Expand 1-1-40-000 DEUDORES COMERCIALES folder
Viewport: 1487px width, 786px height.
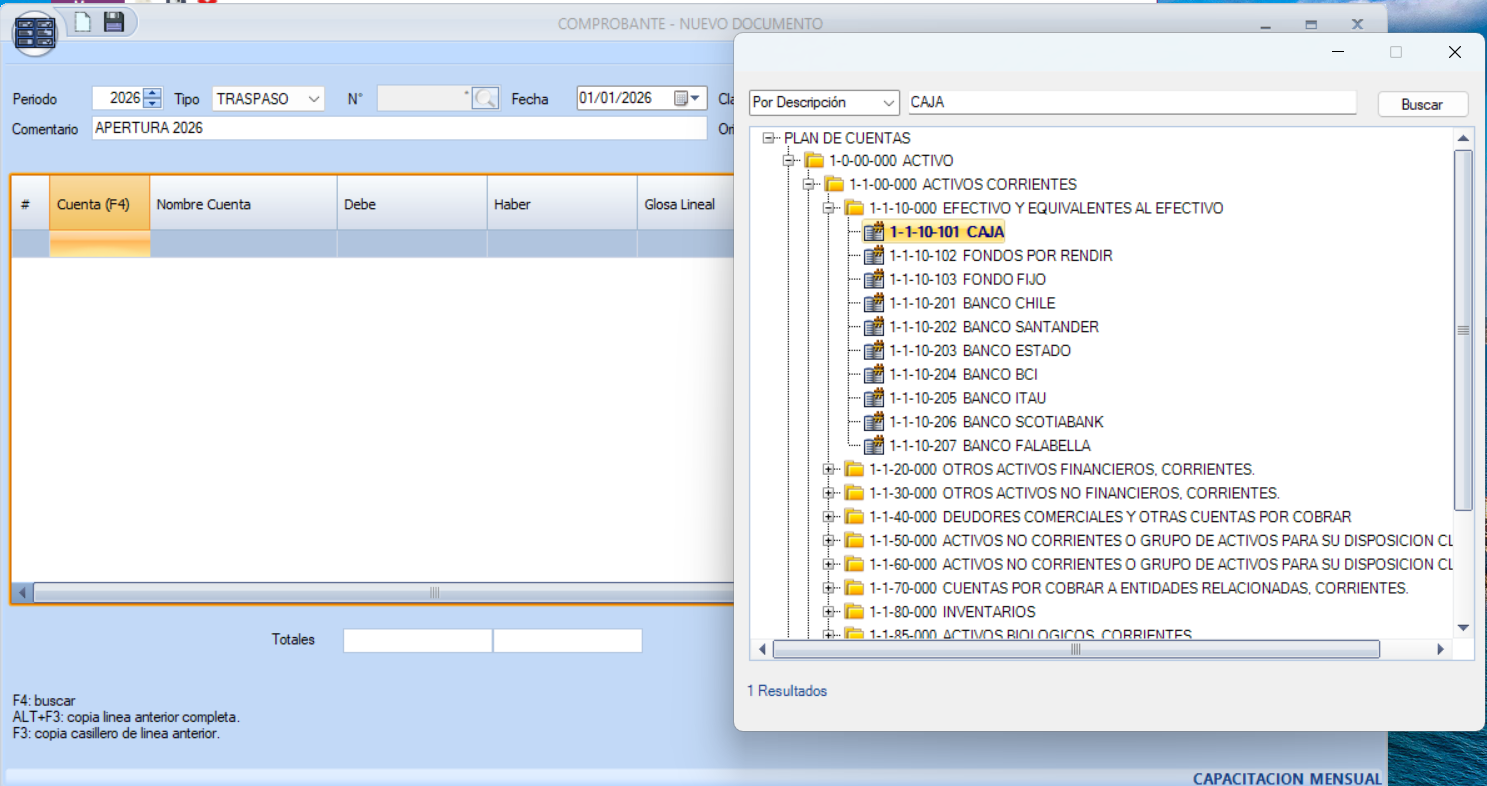pos(828,517)
